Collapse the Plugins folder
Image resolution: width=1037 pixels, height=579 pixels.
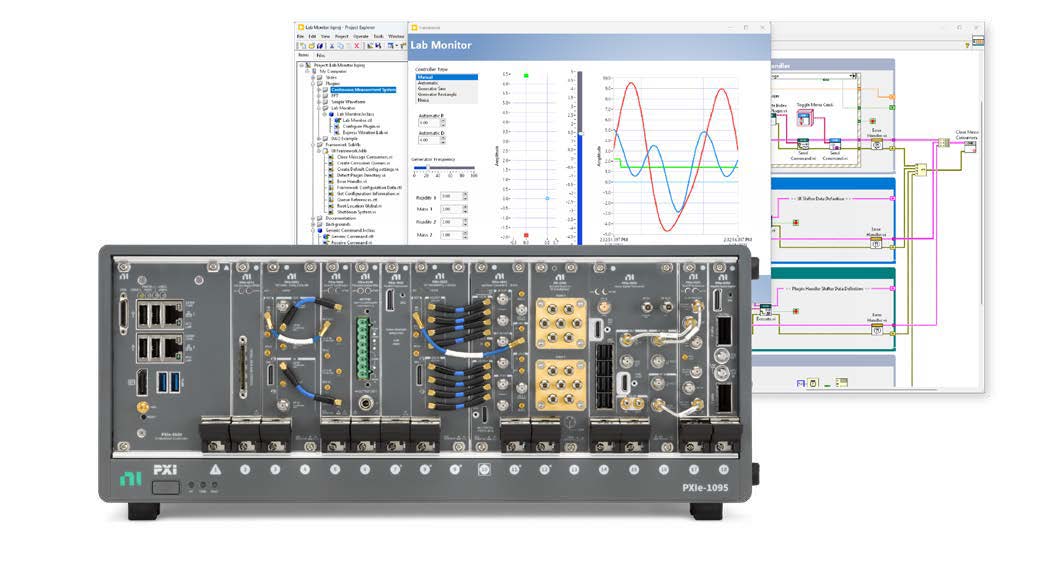pyautogui.click(x=313, y=83)
